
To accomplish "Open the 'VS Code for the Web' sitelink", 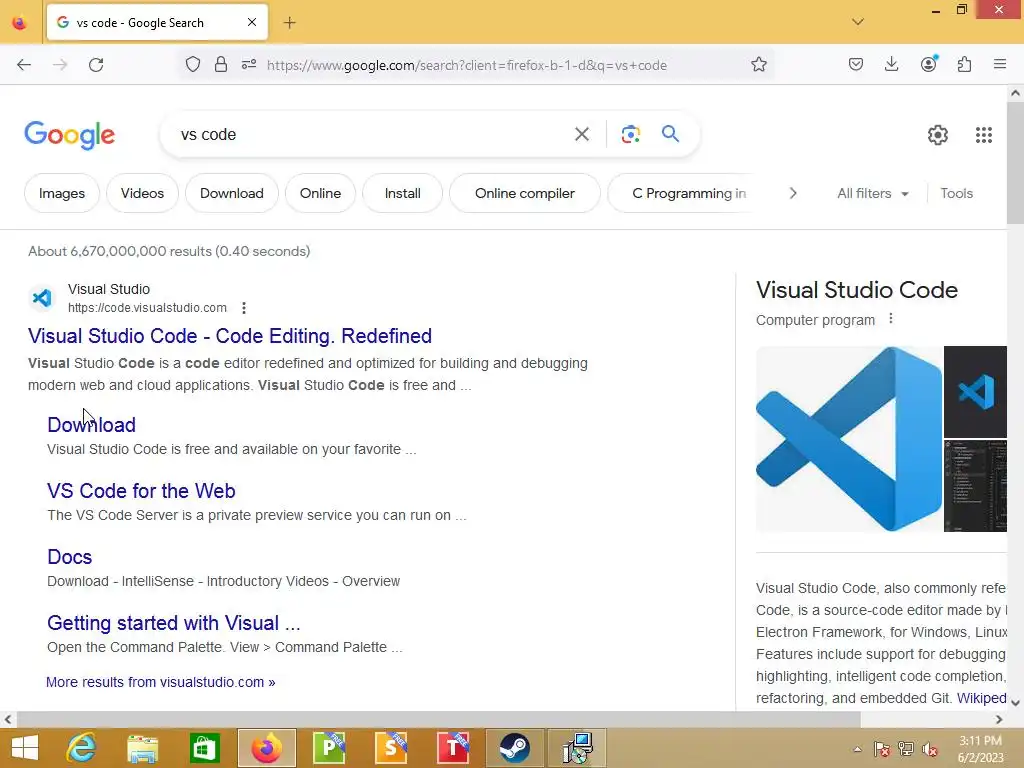I will (x=141, y=490).
